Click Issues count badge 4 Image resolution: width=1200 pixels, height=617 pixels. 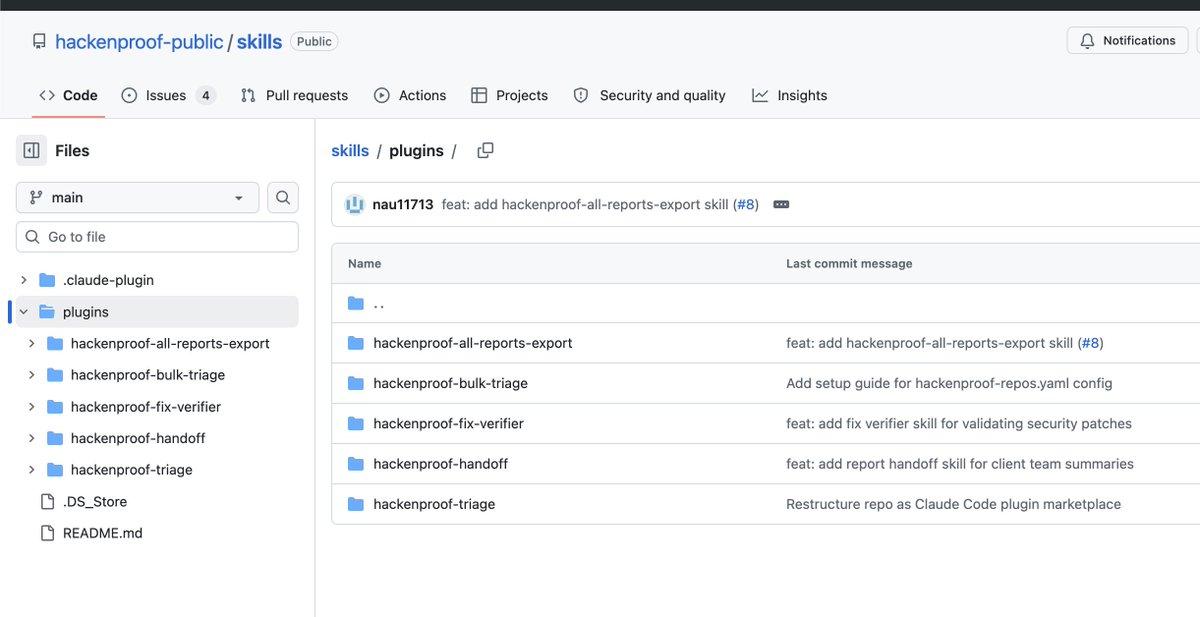pos(205,95)
